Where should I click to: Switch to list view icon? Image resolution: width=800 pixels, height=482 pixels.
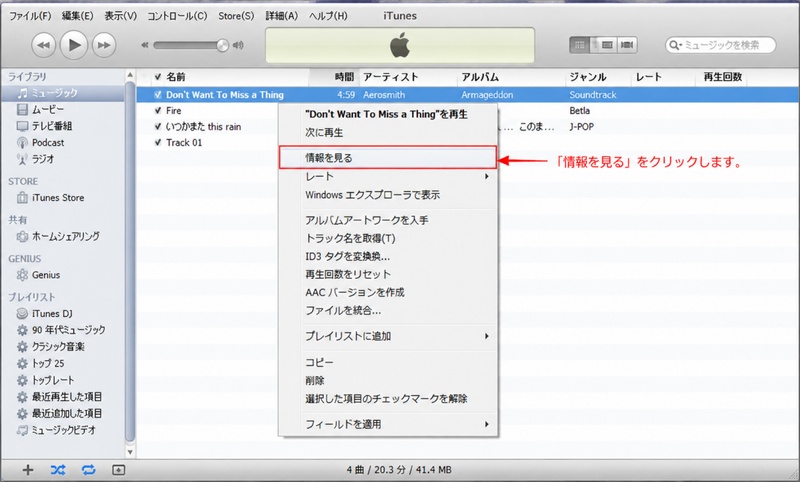pyautogui.click(x=607, y=45)
